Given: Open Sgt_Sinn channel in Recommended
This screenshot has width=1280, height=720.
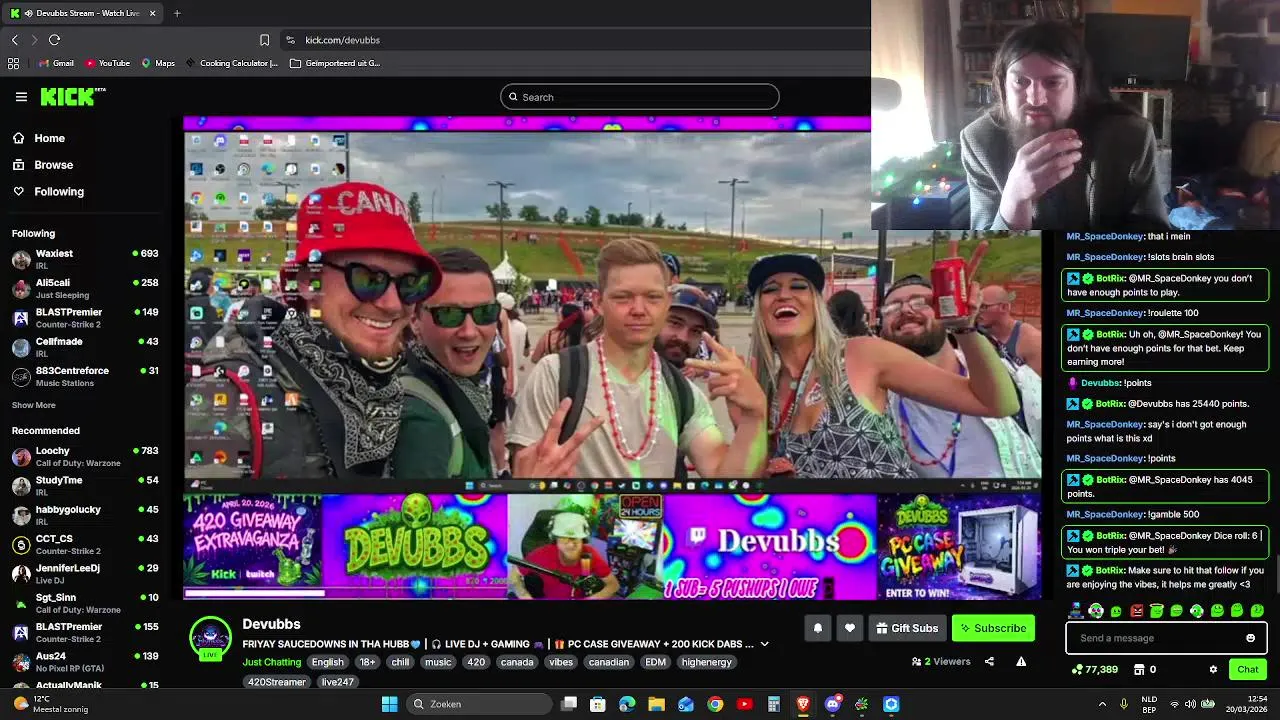Looking at the screenshot, I should pyautogui.click(x=85, y=603).
